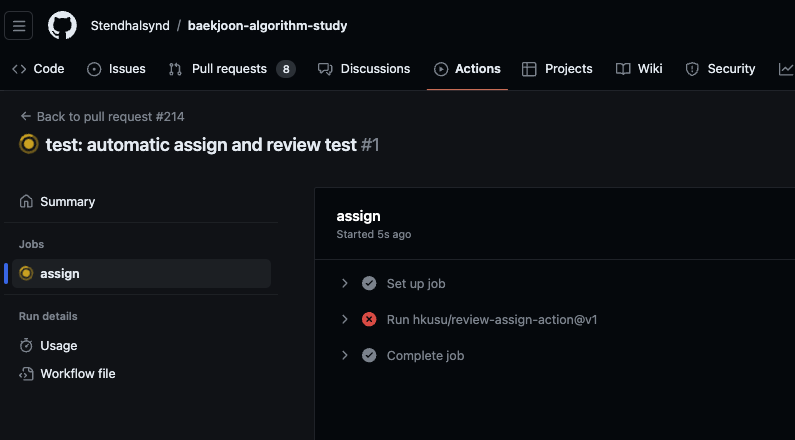Click the Discussions speech bubbles icon
This screenshot has height=440, width=795.
pyautogui.click(x=325, y=69)
